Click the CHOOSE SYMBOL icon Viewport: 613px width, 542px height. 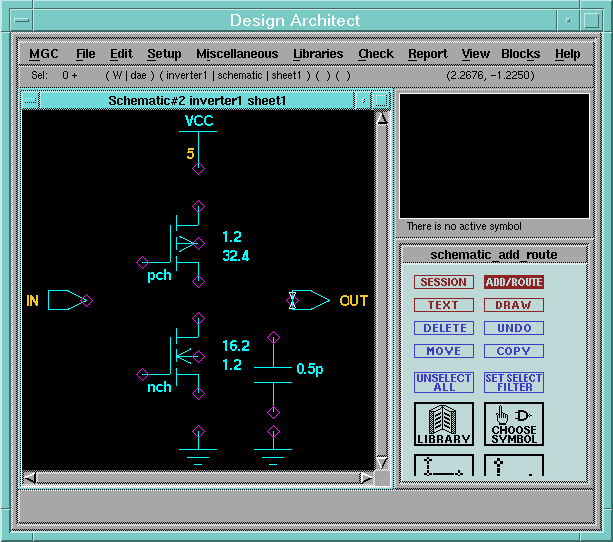[514, 424]
